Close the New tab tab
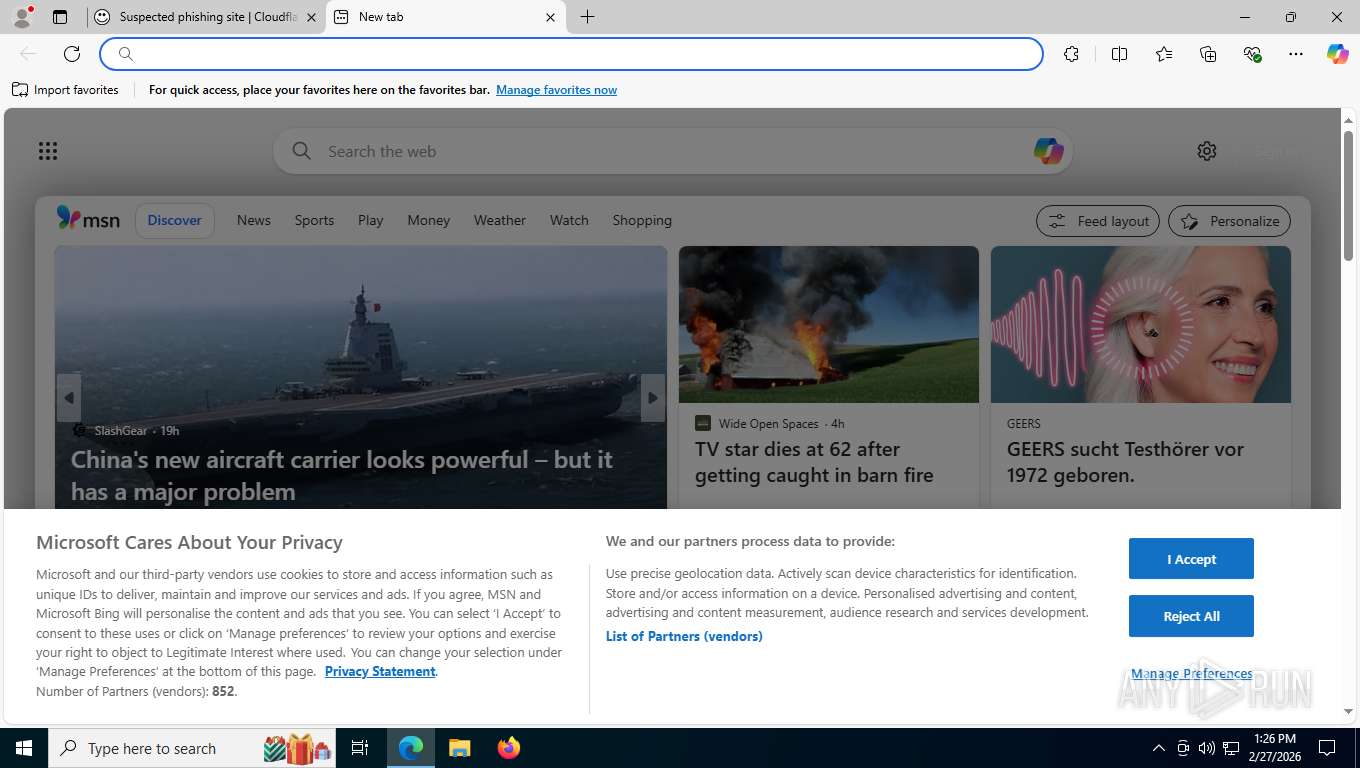Screen dimensions: 1360x768 coord(550,17)
